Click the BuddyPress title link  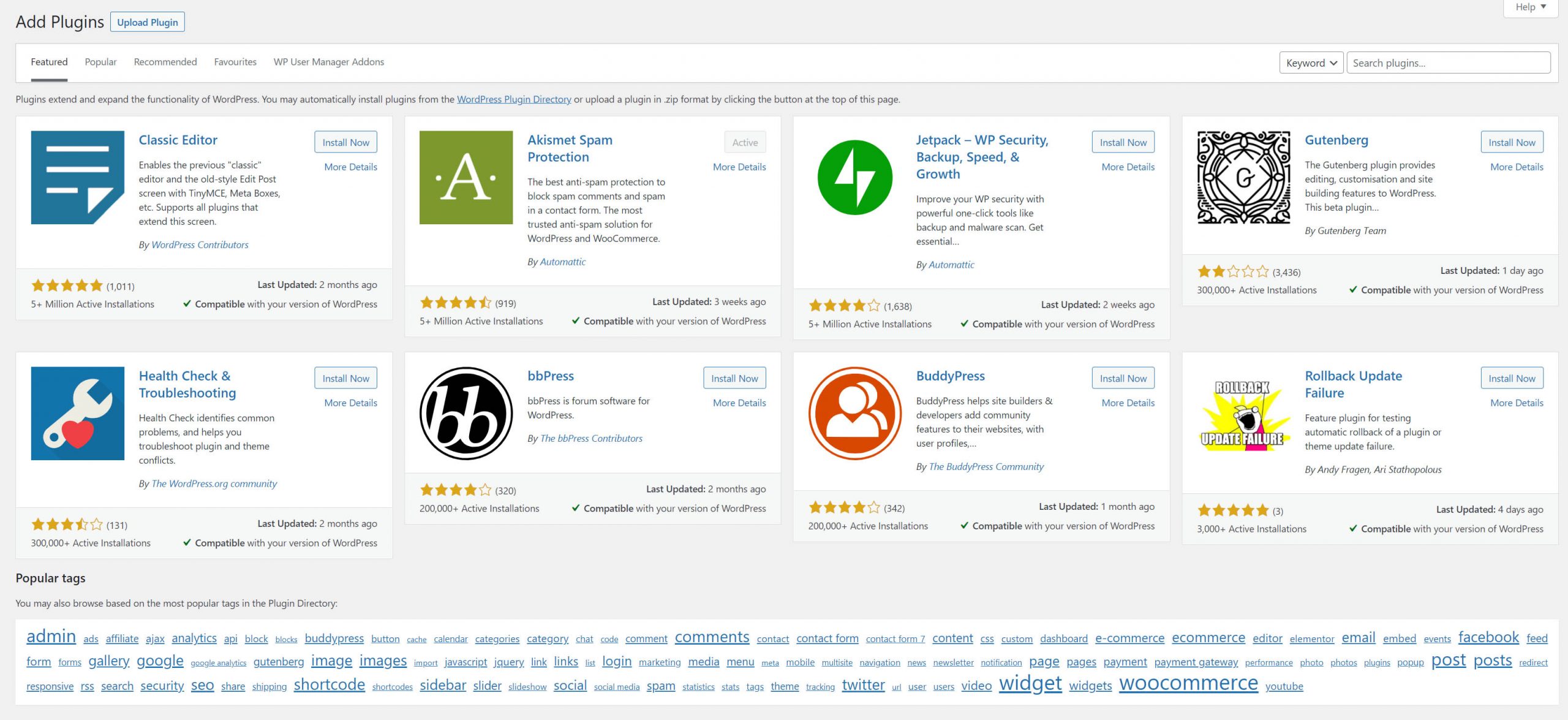click(x=951, y=376)
